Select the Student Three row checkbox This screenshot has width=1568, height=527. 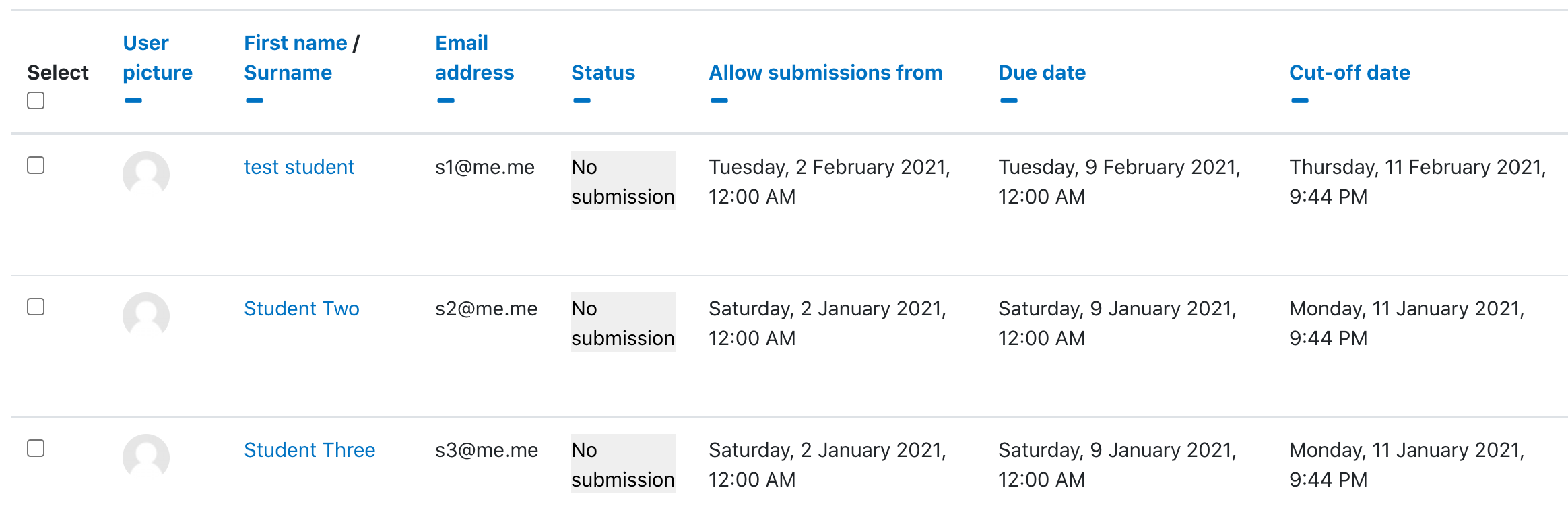pos(36,448)
